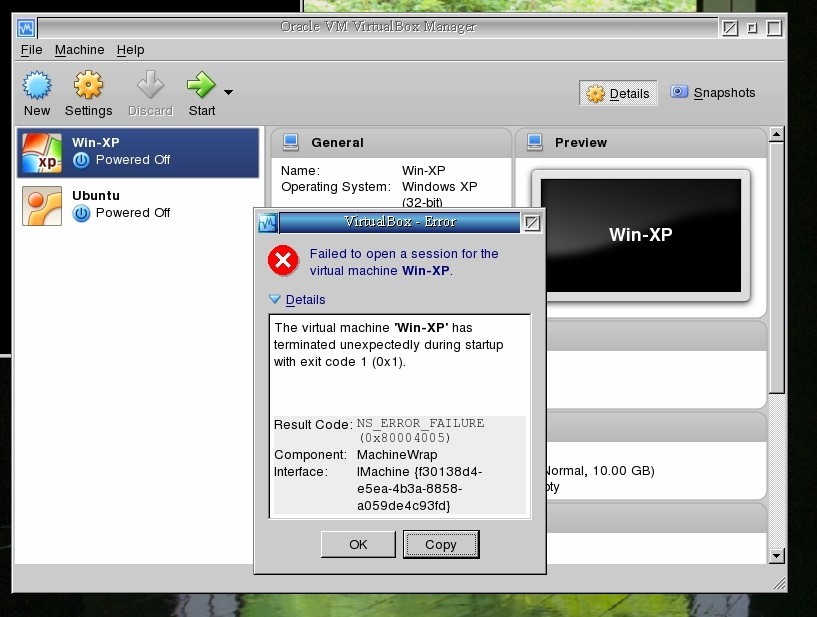Click Ubuntu Powered Off state icon
This screenshot has height=617, width=817.
point(81,213)
